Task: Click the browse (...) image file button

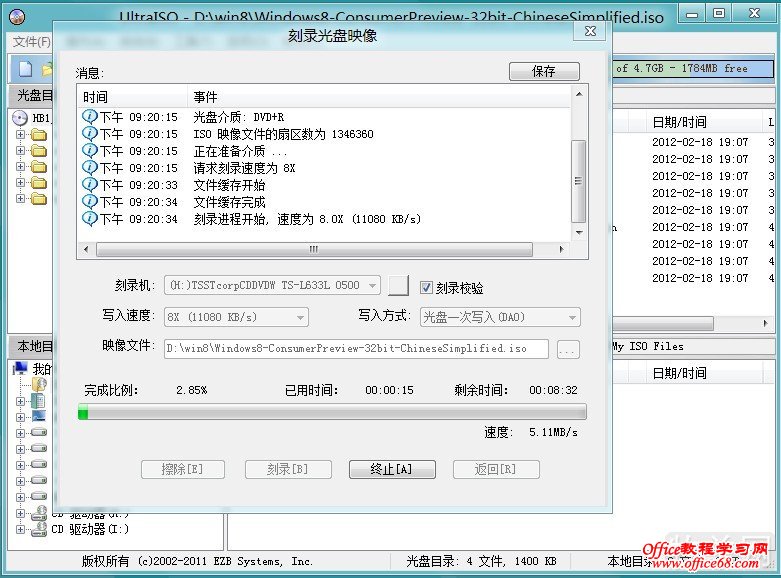Action: 568,349
